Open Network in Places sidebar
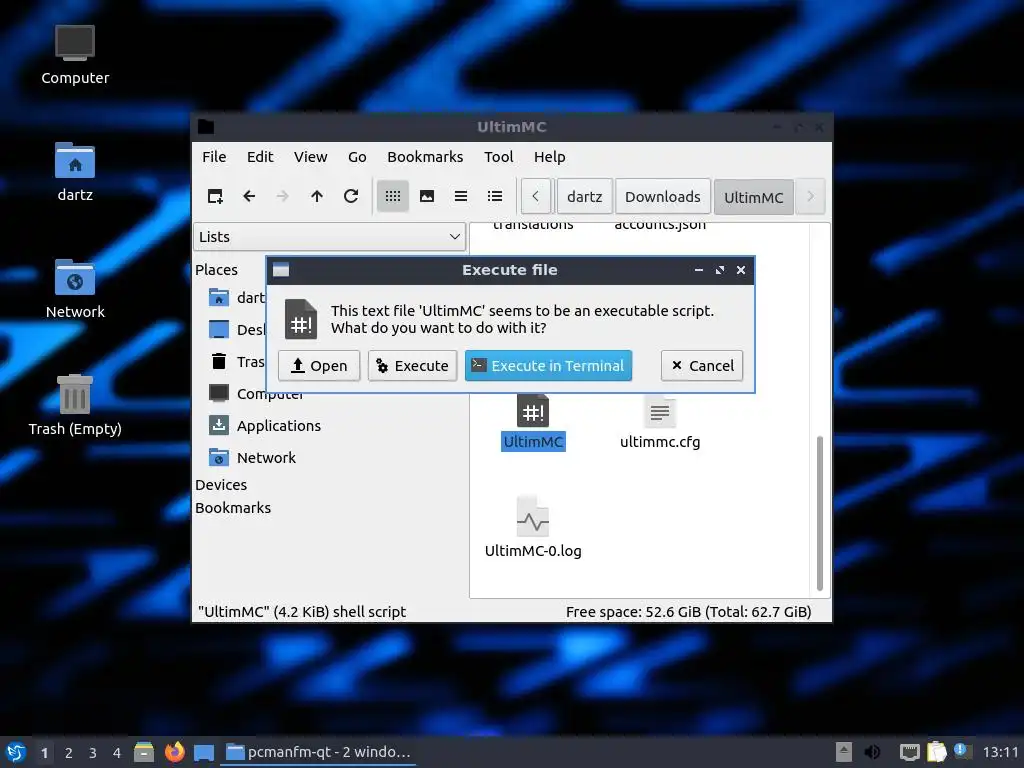Image resolution: width=1024 pixels, height=768 pixels. coord(252,458)
